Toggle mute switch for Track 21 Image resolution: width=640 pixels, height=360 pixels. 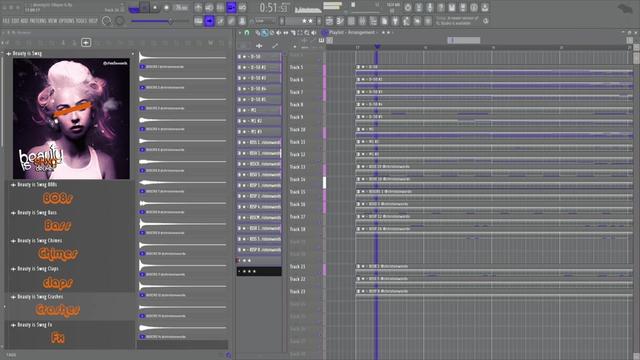[324, 269]
